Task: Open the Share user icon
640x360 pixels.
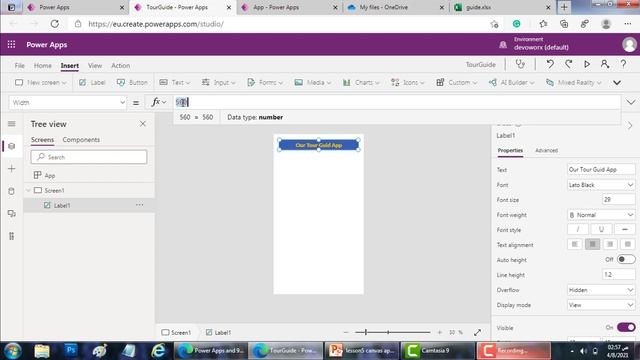Action: 604,64
